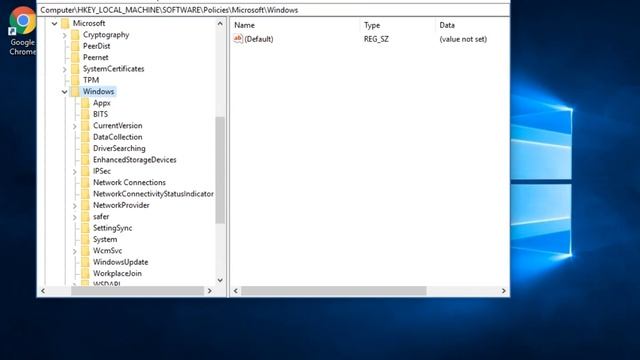This screenshot has width=640, height=360.
Task: Select the WindowsUpdate key label
Action: [x=120, y=262]
